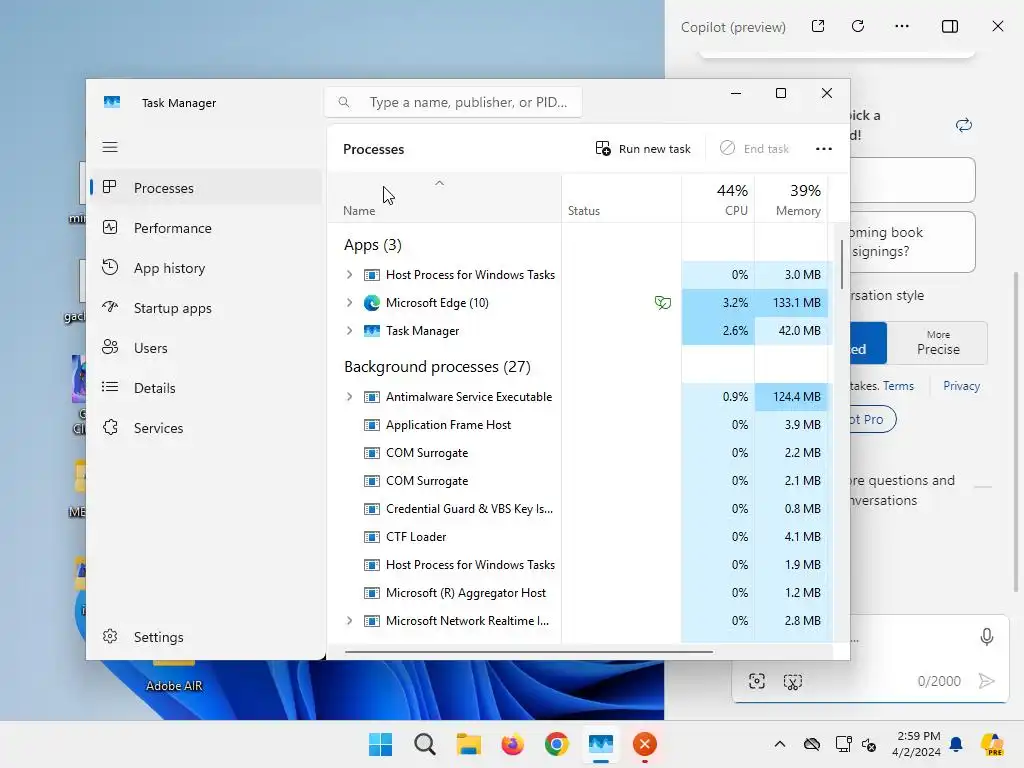This screenshot has height=768, width=1024.
Task: Click the Apps (3) group header
Action: tap(373, 245)
